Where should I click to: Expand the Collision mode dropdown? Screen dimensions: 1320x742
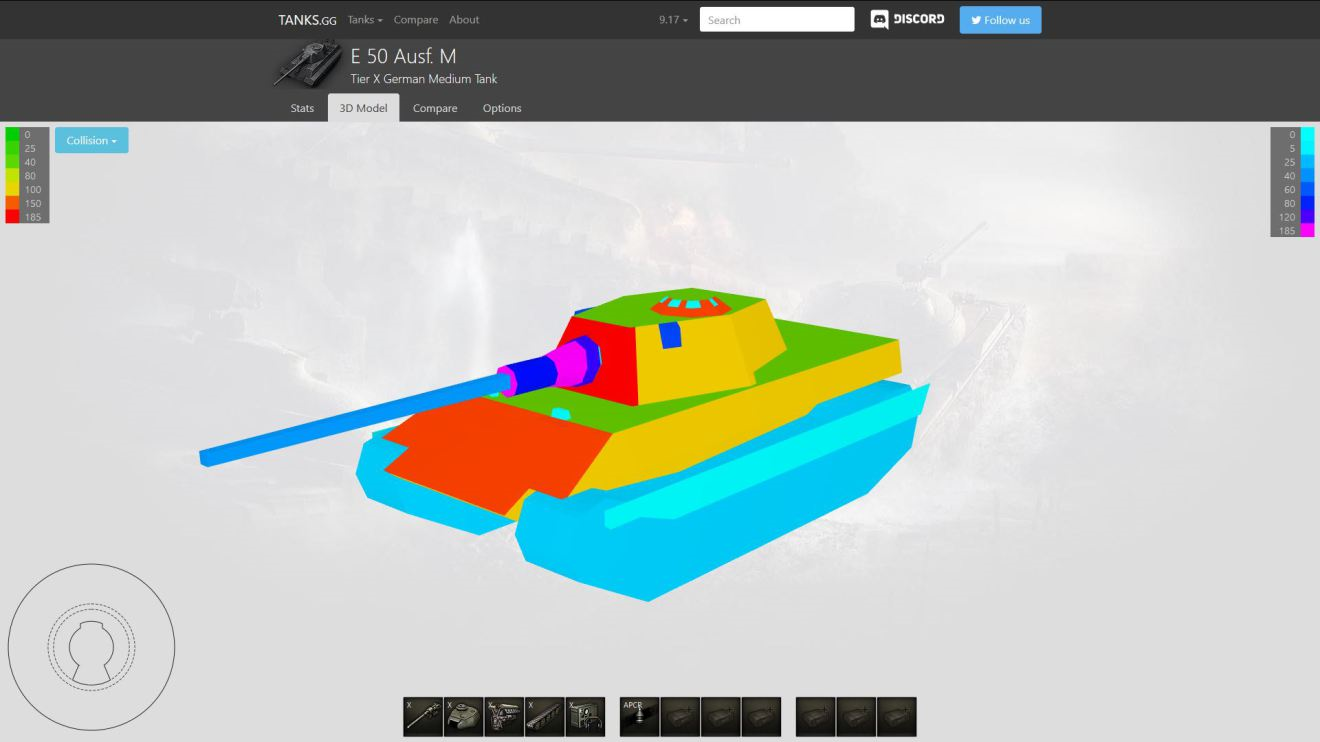click(91, 141)
